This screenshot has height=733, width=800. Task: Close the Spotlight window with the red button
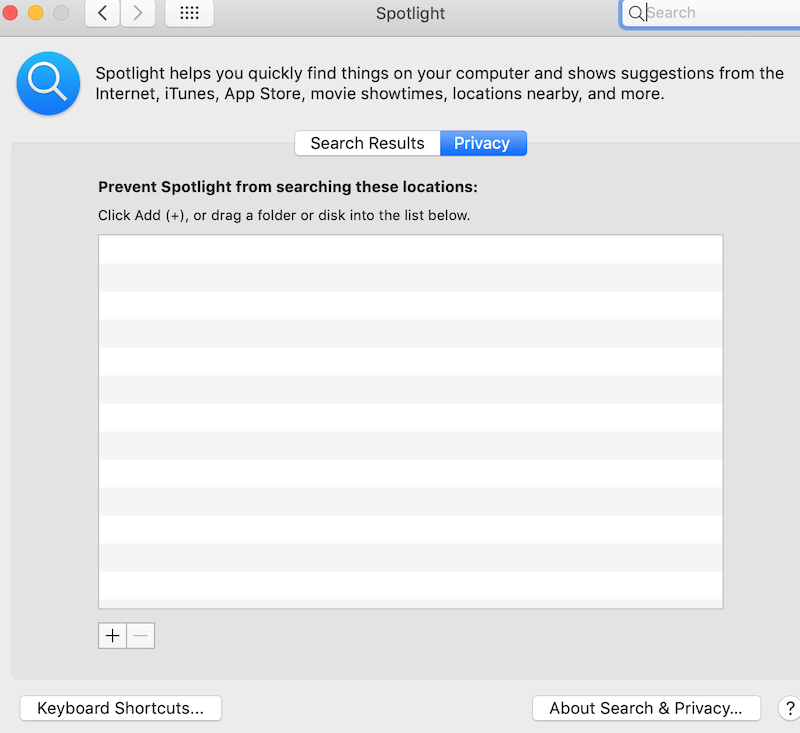[10, 12]
